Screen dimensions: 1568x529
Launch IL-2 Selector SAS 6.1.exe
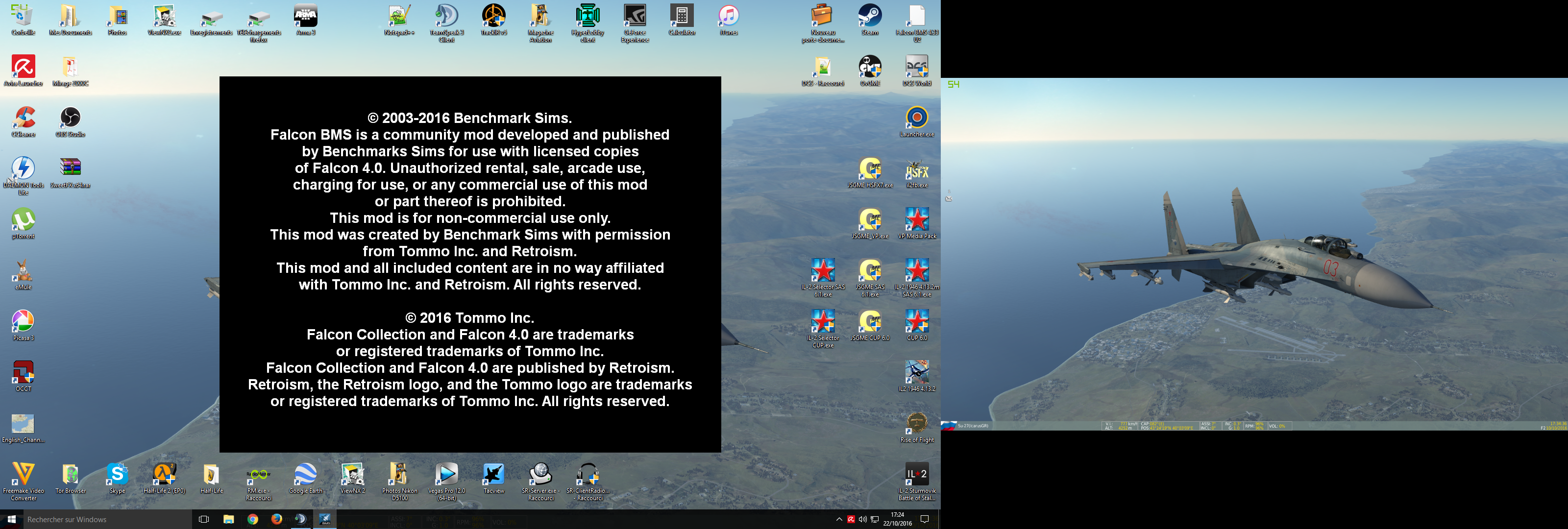point(823,278)
